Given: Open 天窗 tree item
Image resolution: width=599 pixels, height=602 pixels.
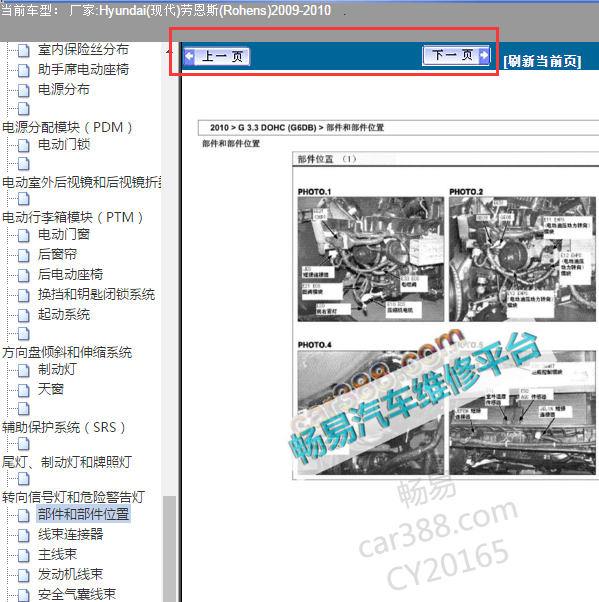Looking at the screenshot, I should (x=51, y=389).
